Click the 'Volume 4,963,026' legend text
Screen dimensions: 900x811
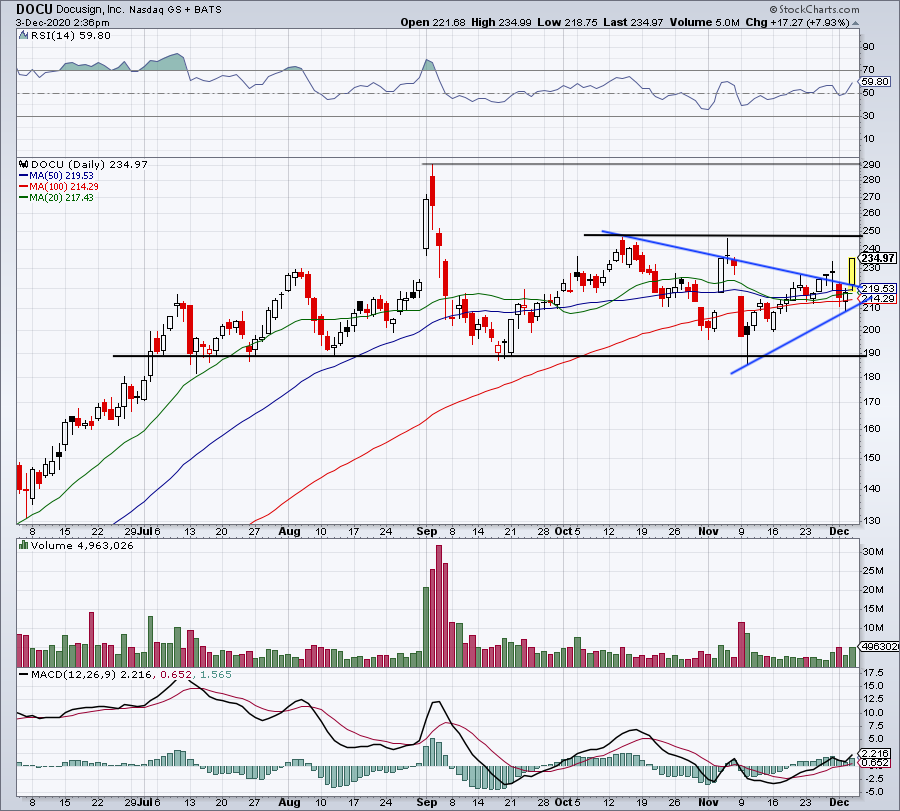tap(82, 545)
